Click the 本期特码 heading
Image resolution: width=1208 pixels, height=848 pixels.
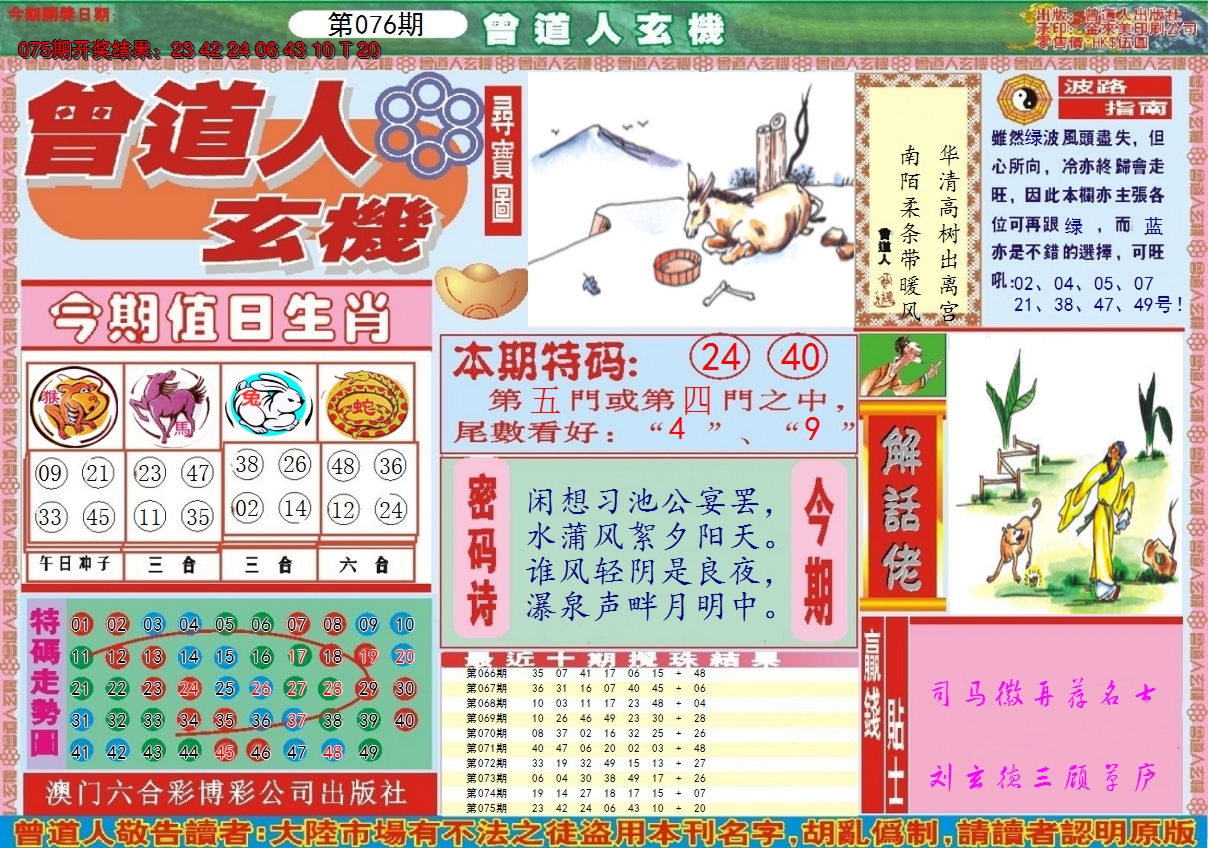click(x=544, y=360)
